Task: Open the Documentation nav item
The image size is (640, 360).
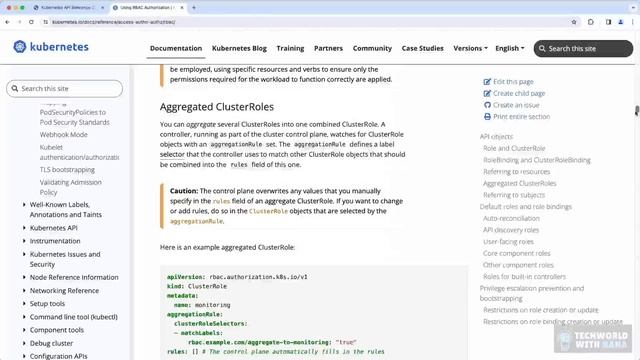Action: coord(176,48)
